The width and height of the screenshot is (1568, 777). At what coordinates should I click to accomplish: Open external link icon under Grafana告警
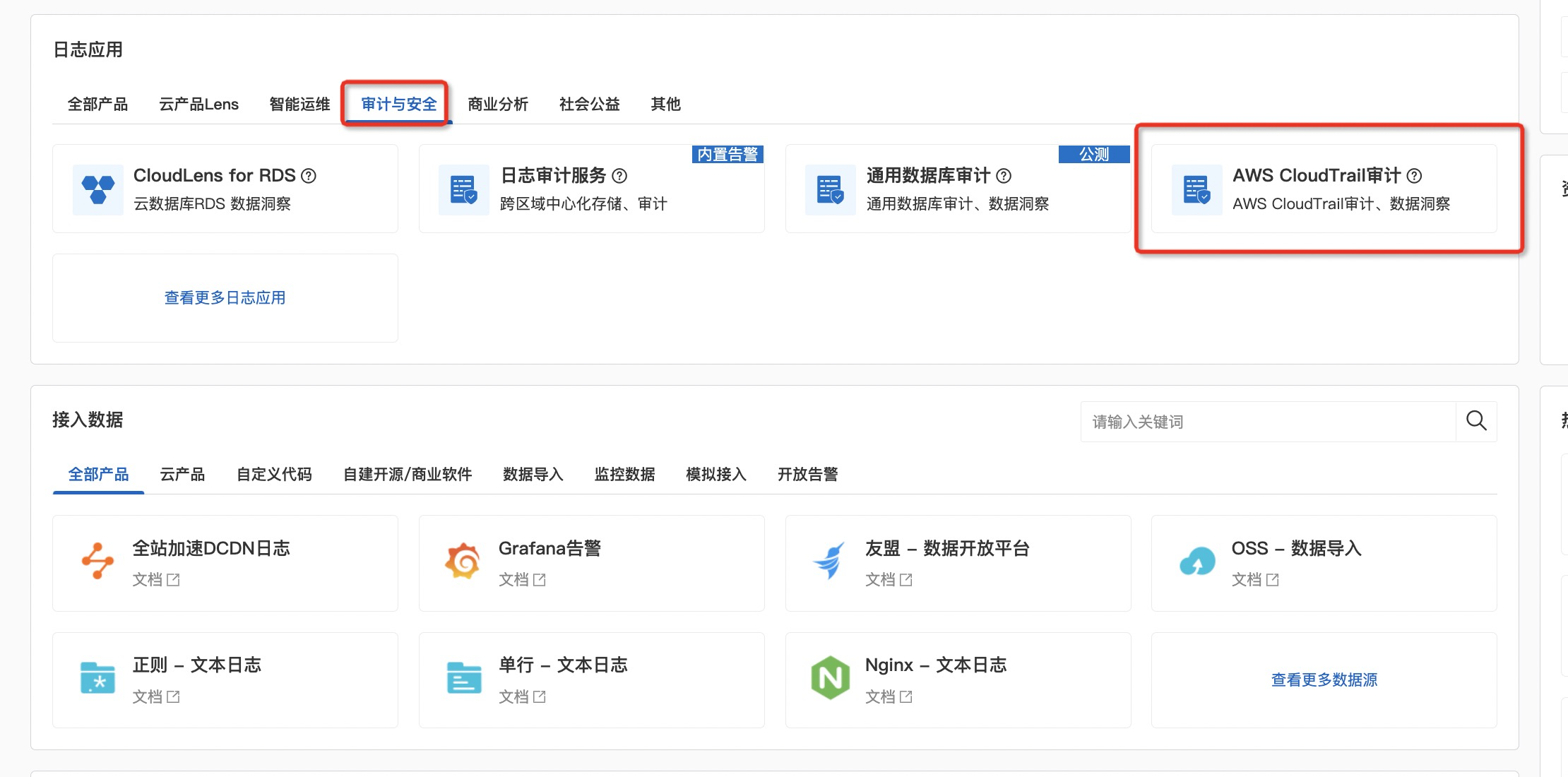(x=540, y=580)
